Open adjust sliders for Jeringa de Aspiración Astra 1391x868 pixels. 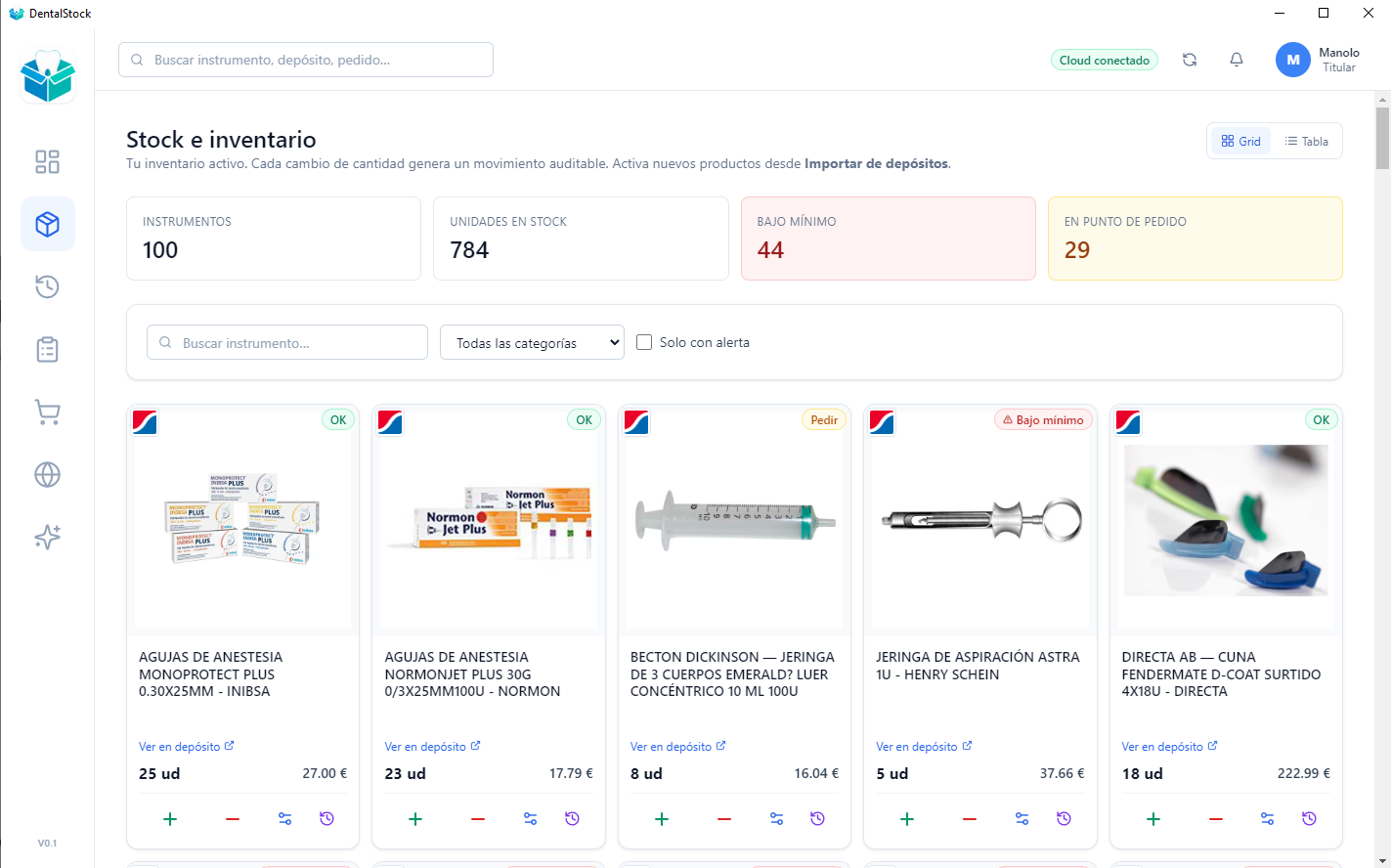point(1022,819)
